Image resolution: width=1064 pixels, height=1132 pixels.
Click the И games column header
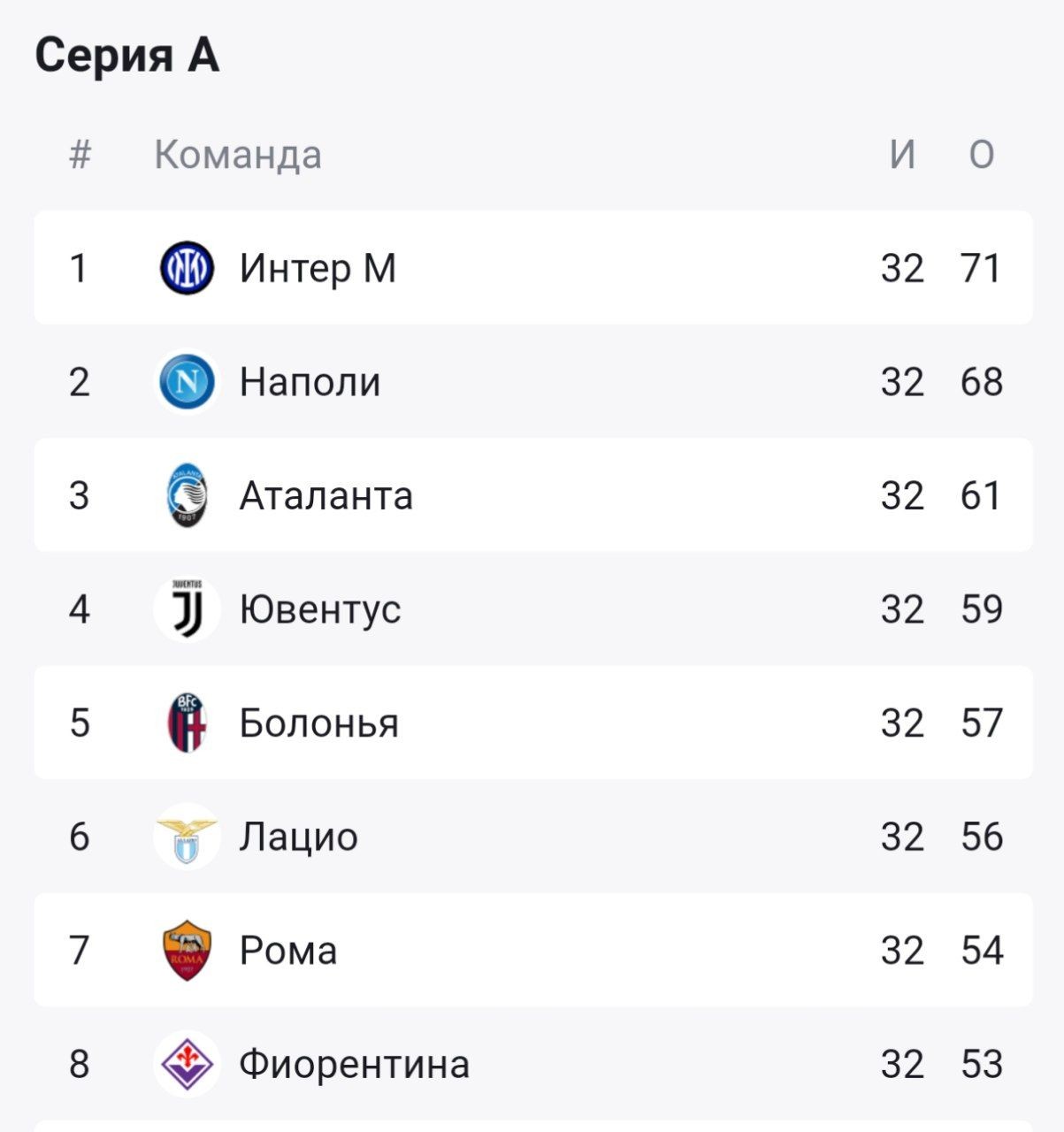902,155
